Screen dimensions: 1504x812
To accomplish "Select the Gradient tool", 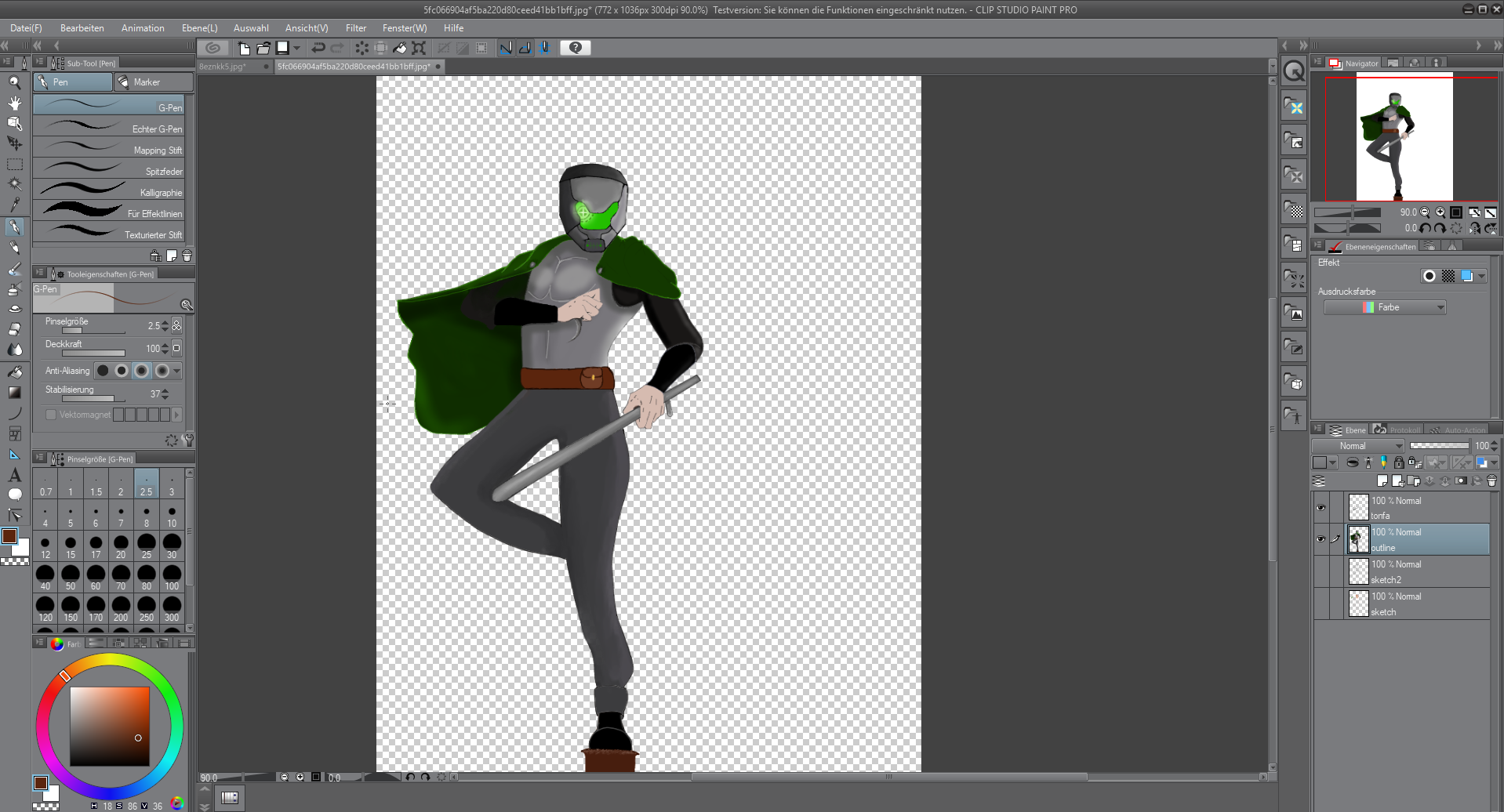I will 14,393.
